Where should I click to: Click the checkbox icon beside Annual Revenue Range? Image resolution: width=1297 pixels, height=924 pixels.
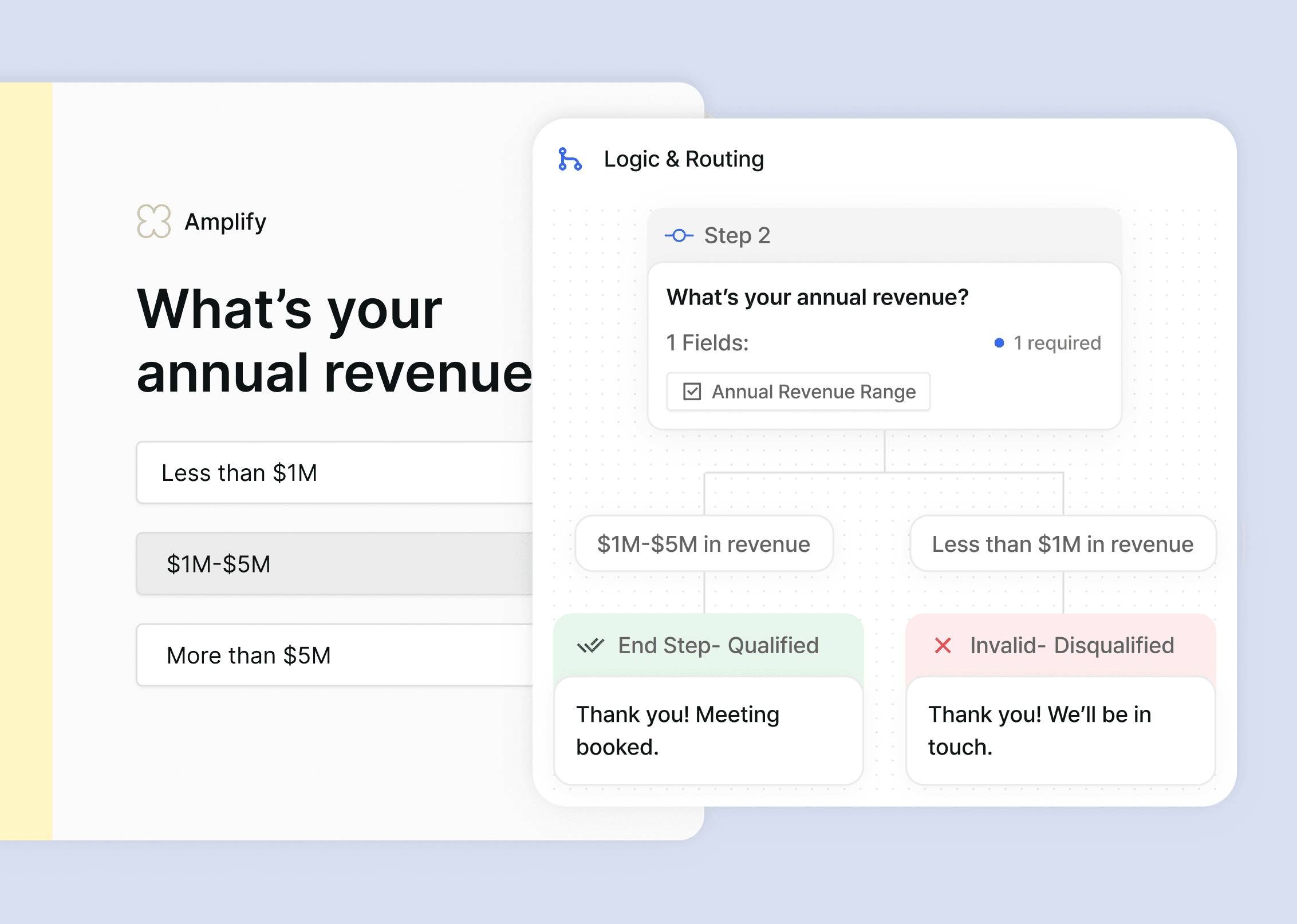point(692,392)
